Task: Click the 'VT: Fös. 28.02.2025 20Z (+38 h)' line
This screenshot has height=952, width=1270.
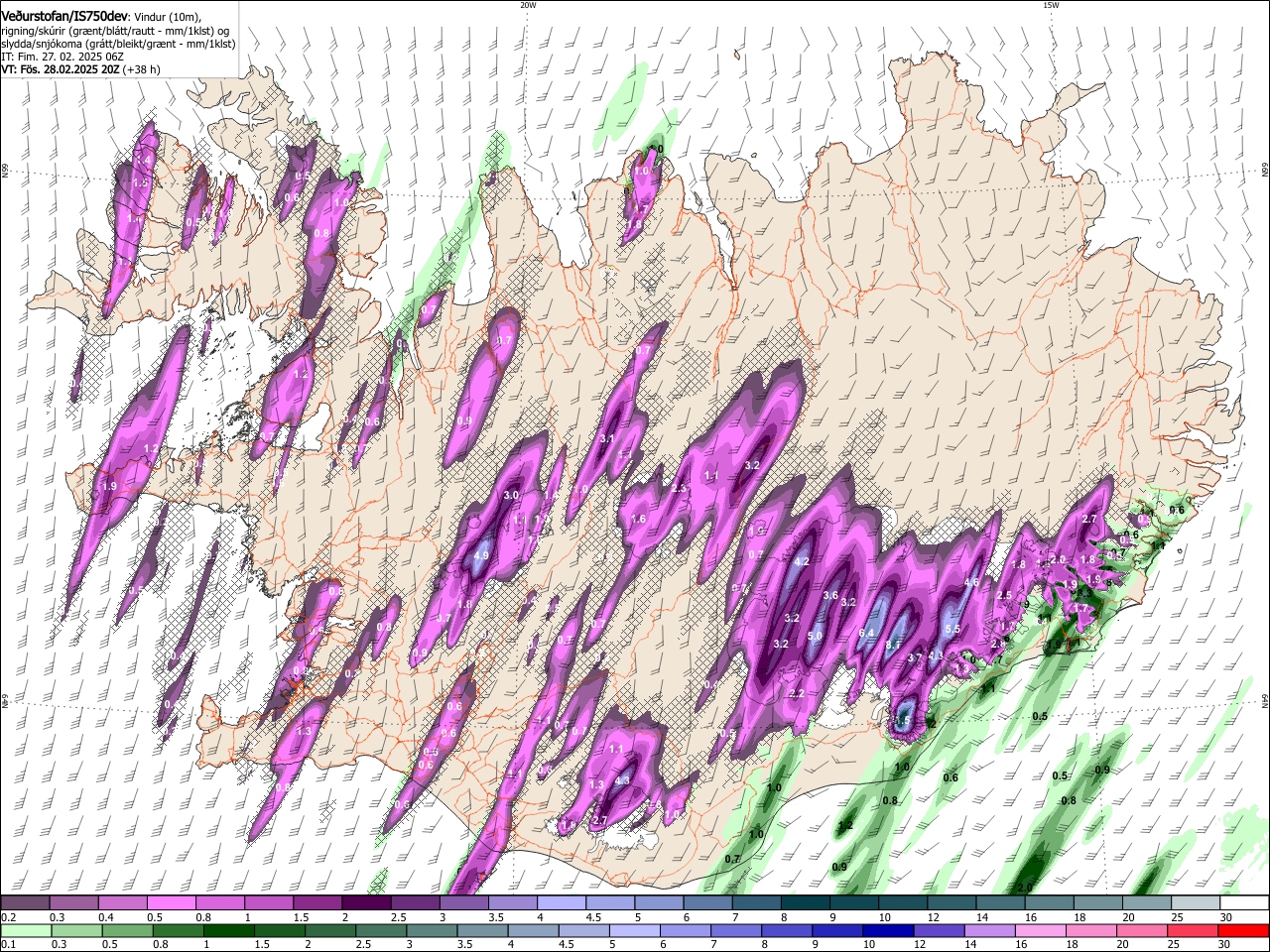Action: tap(80, 70)
